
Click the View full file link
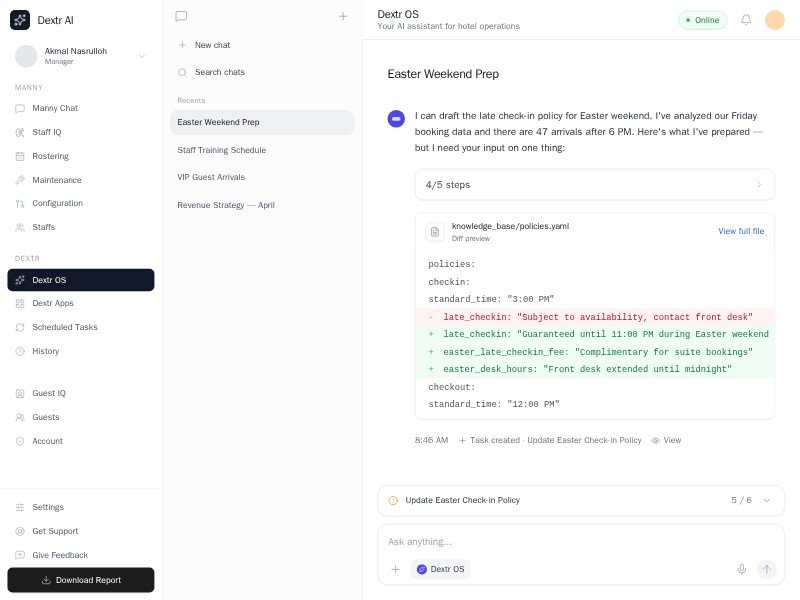(x=741, y=231)
